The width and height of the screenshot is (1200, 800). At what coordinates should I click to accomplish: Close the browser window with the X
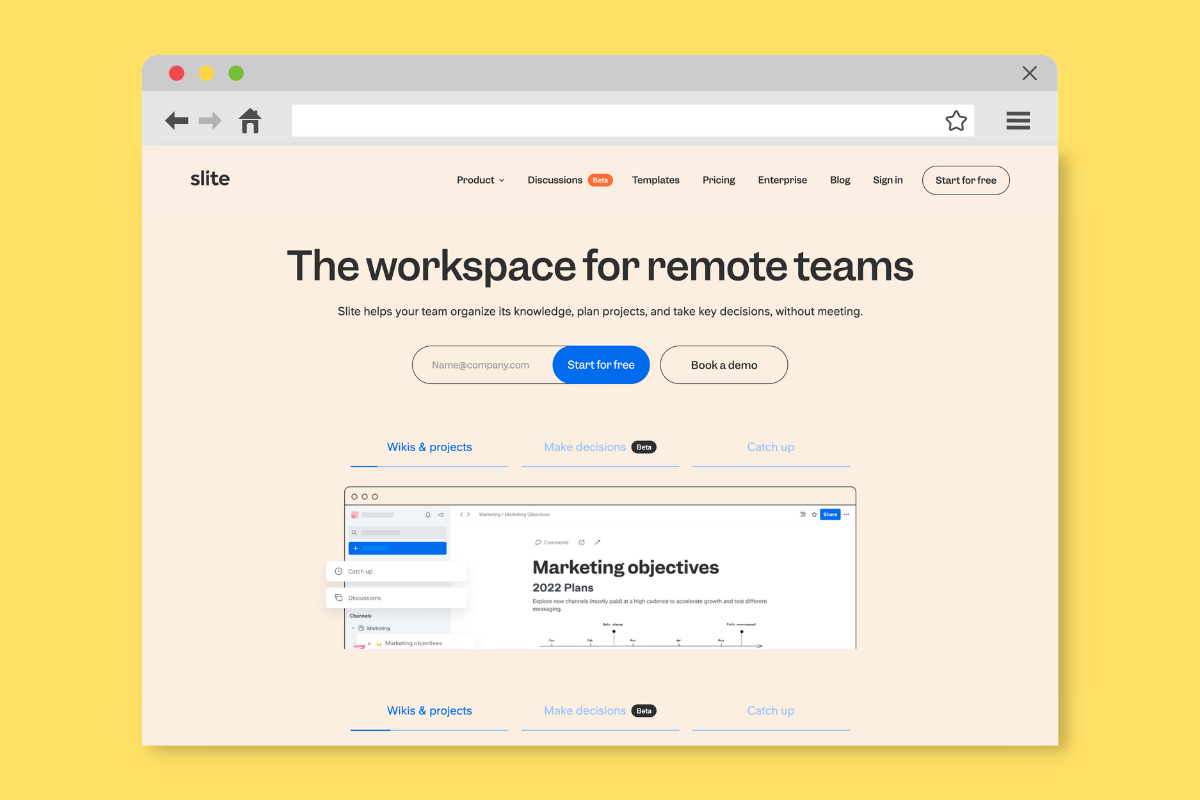click(1030, 73)
